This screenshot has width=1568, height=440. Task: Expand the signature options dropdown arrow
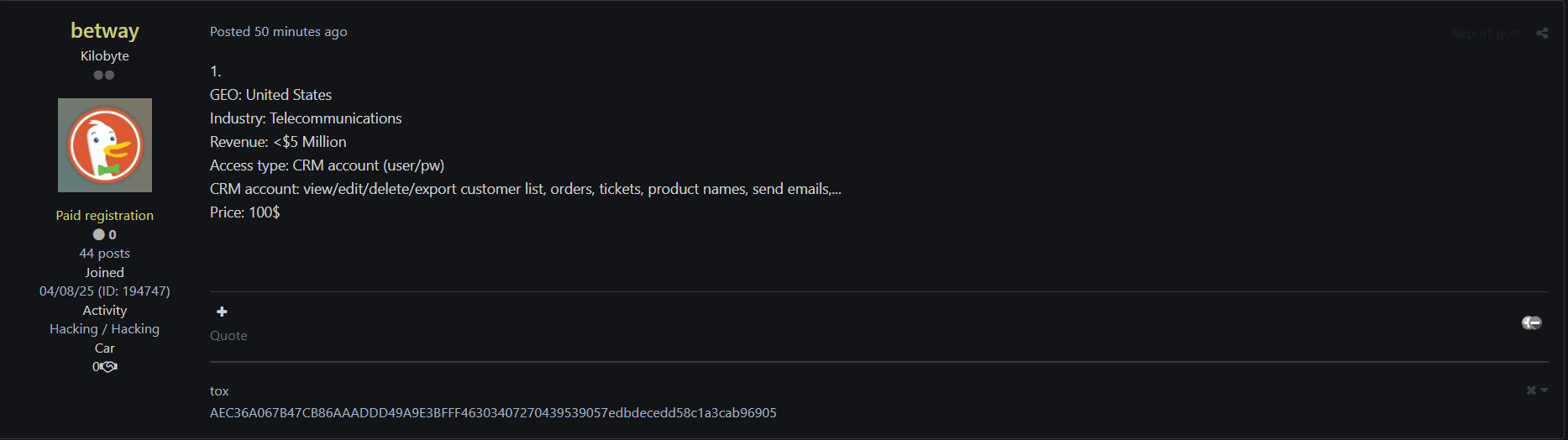pos(1544,390)
